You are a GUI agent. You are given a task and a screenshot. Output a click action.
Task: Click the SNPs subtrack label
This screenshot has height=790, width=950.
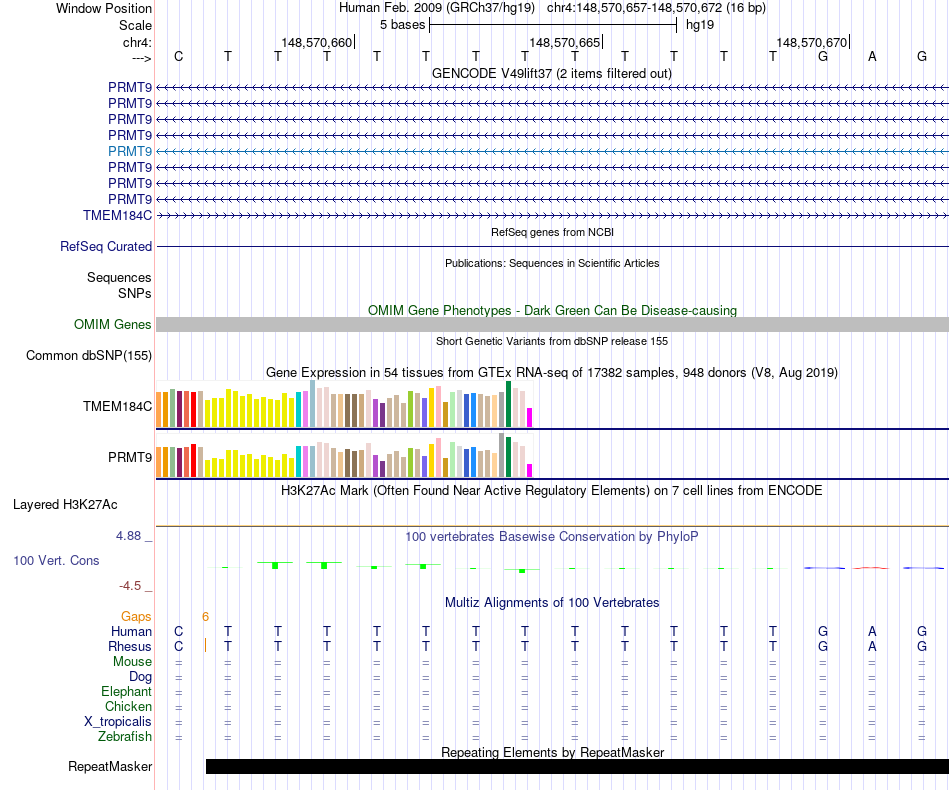tap(135, 293)
